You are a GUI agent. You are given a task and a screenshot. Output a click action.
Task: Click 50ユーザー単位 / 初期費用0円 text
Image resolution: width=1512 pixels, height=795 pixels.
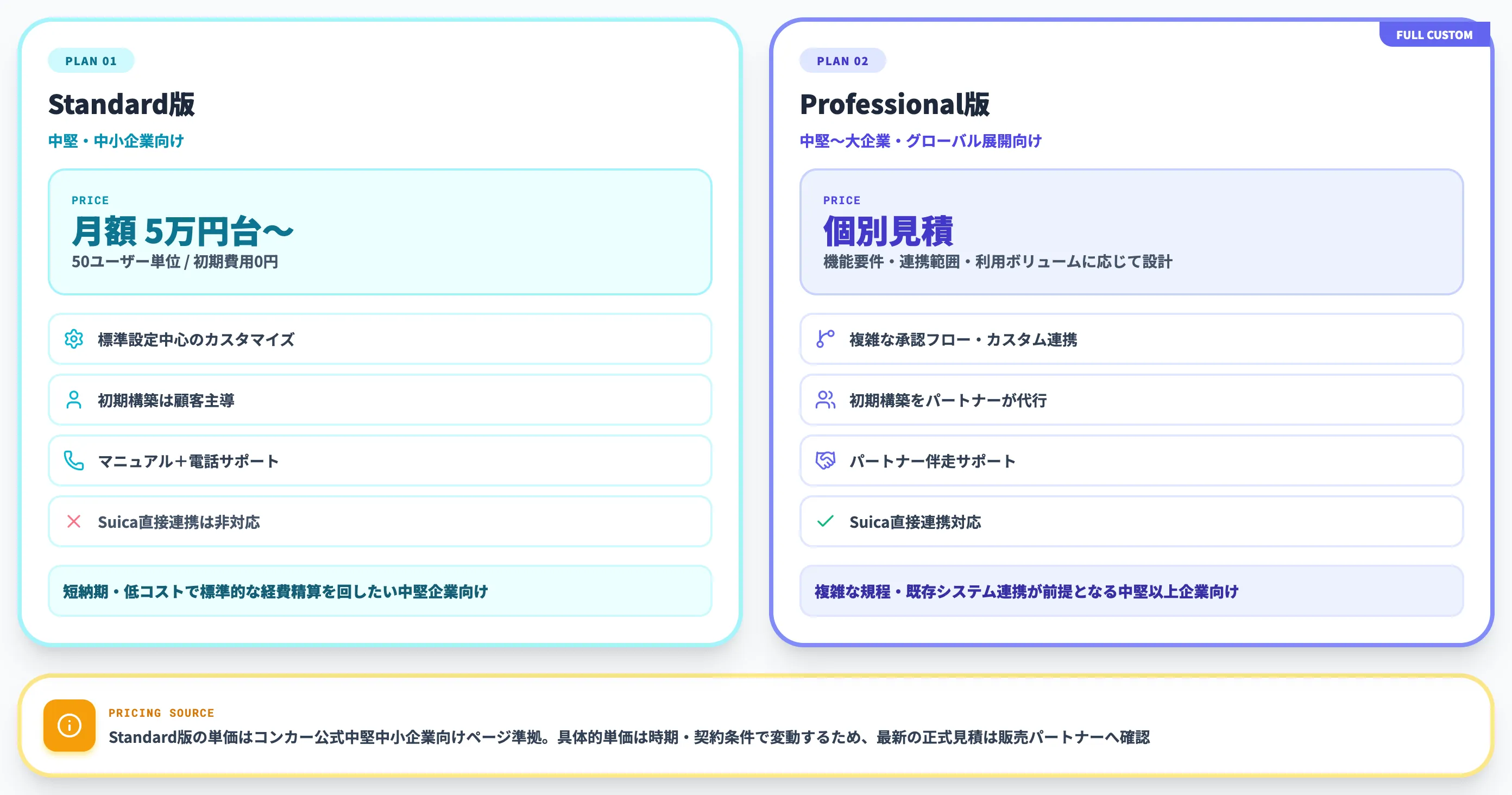[175, 262]
